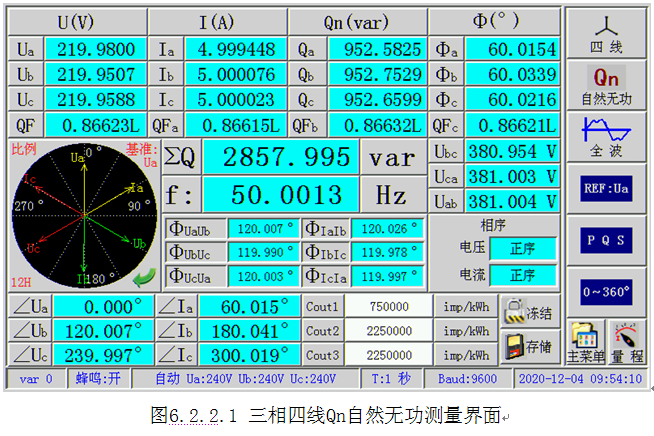Viewport: 654px width, 436px height.
Task: Click the ΦUcUa angle value 120.003°
Action: 264,276
